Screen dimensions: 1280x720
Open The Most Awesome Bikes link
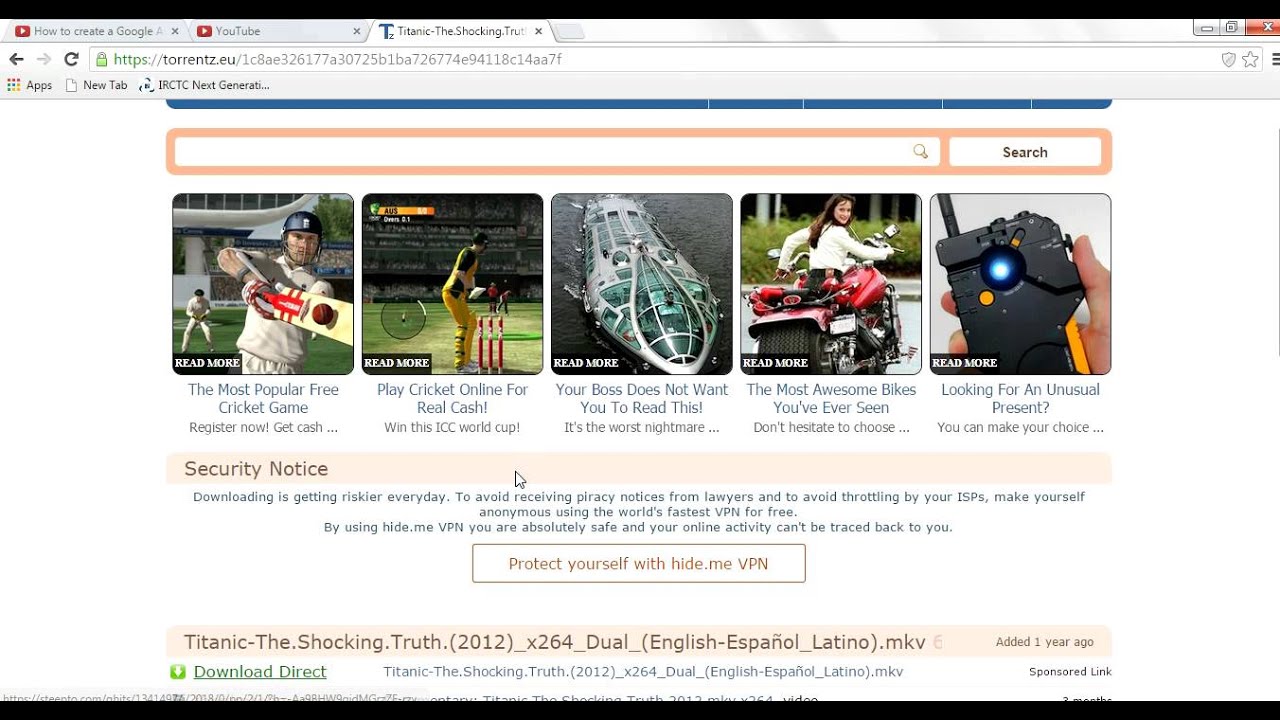point(831,398)
